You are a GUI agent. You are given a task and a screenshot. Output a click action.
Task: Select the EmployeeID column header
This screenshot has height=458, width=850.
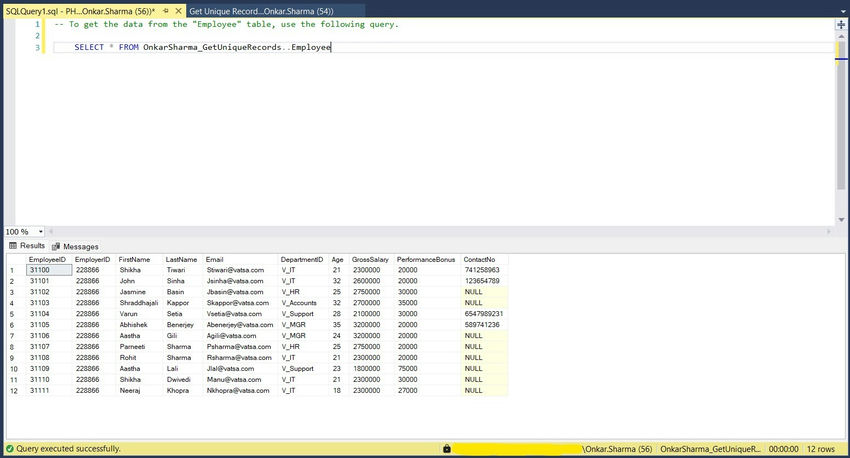click(48, 260)
